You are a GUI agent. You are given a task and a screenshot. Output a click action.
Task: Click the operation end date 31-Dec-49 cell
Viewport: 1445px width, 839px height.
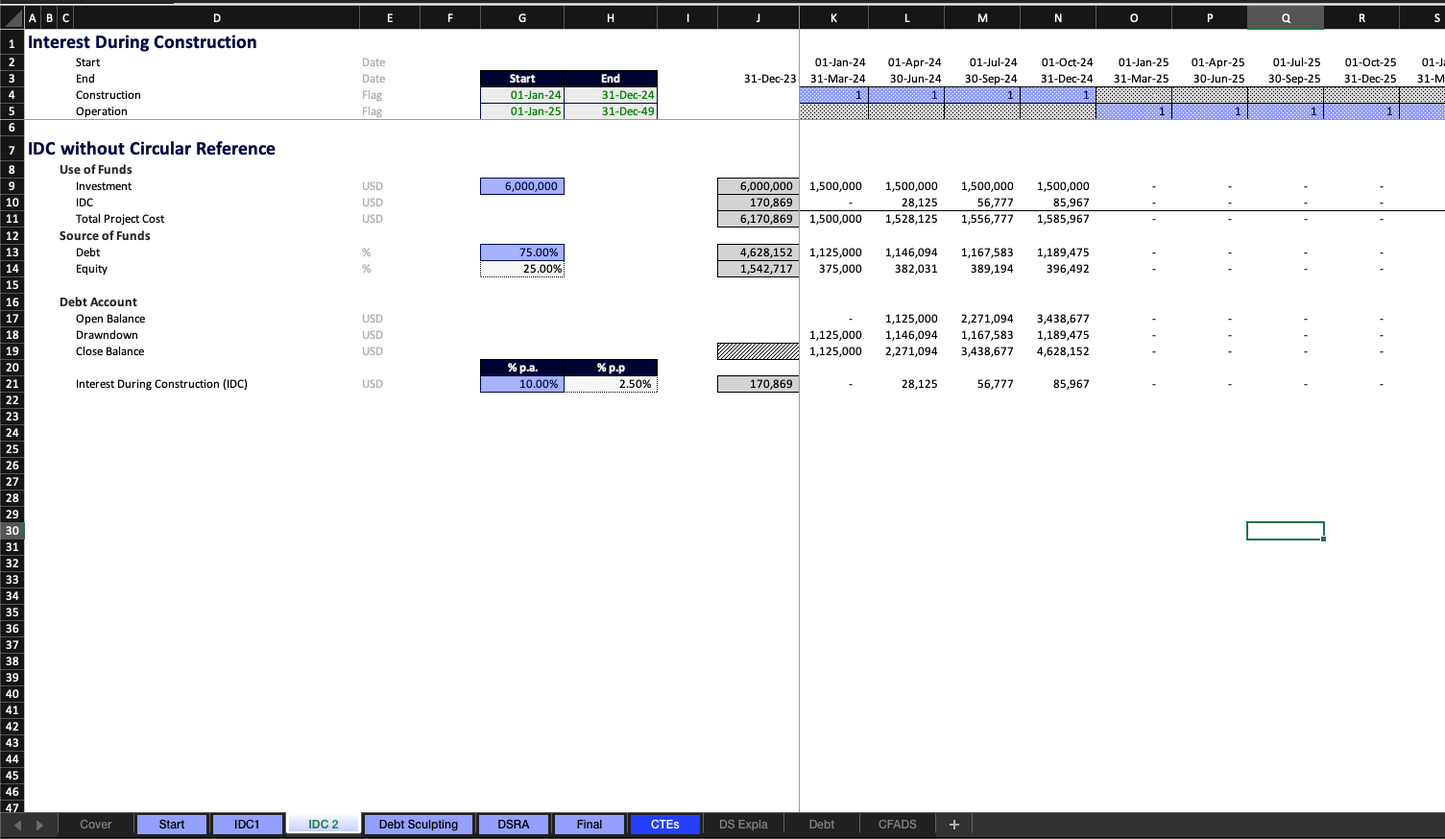610,112
